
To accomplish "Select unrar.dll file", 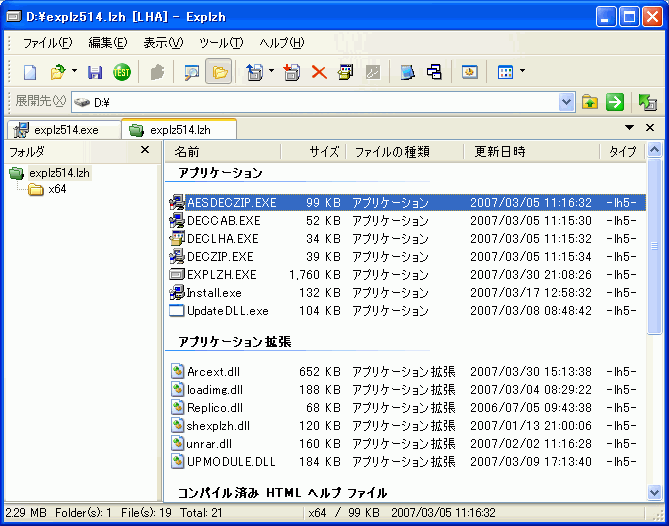I will coord(209,444).
